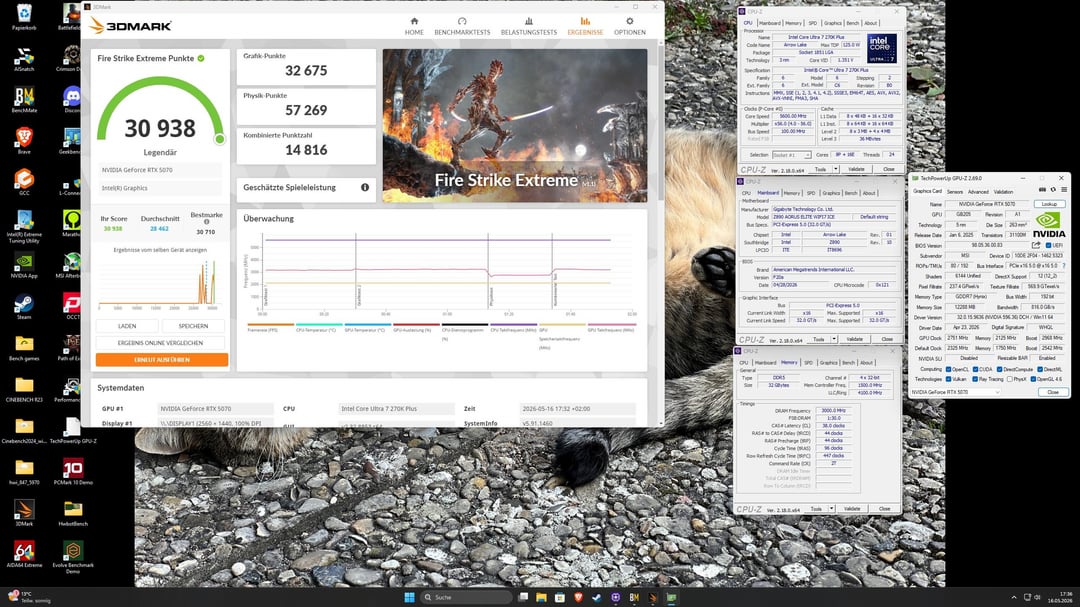Click the ERNEUT AUSFÜHREN orange button
The image size is (1080, 607).
click(162, 360)
